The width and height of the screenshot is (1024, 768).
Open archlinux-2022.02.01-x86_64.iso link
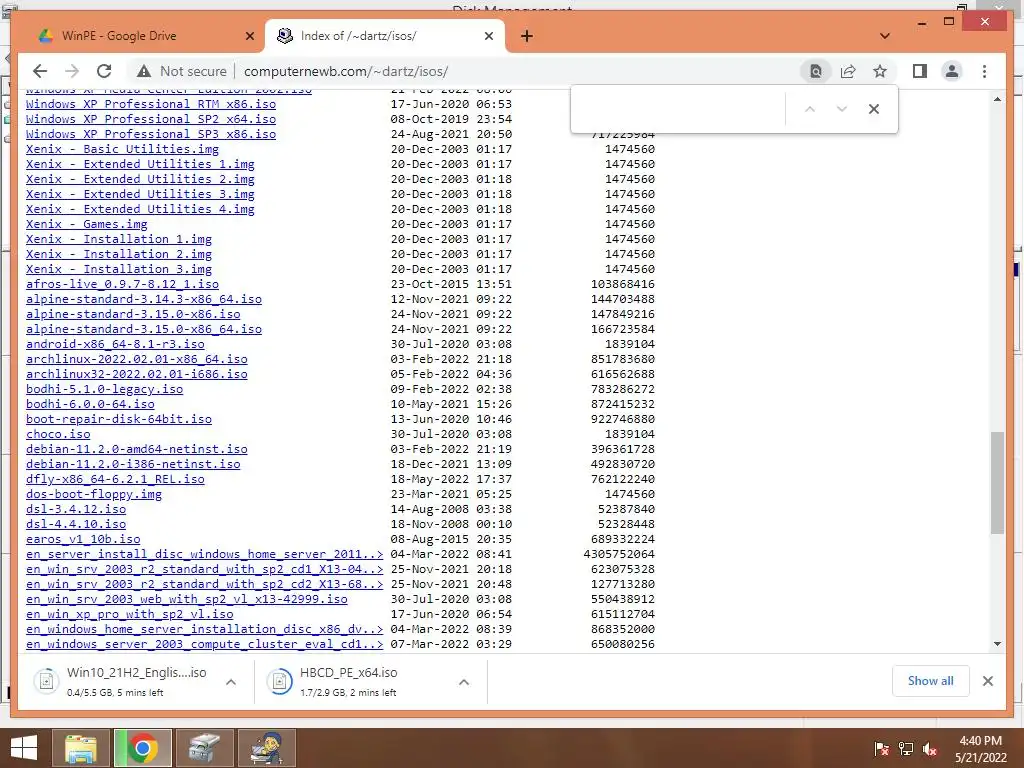pos(136,359)
